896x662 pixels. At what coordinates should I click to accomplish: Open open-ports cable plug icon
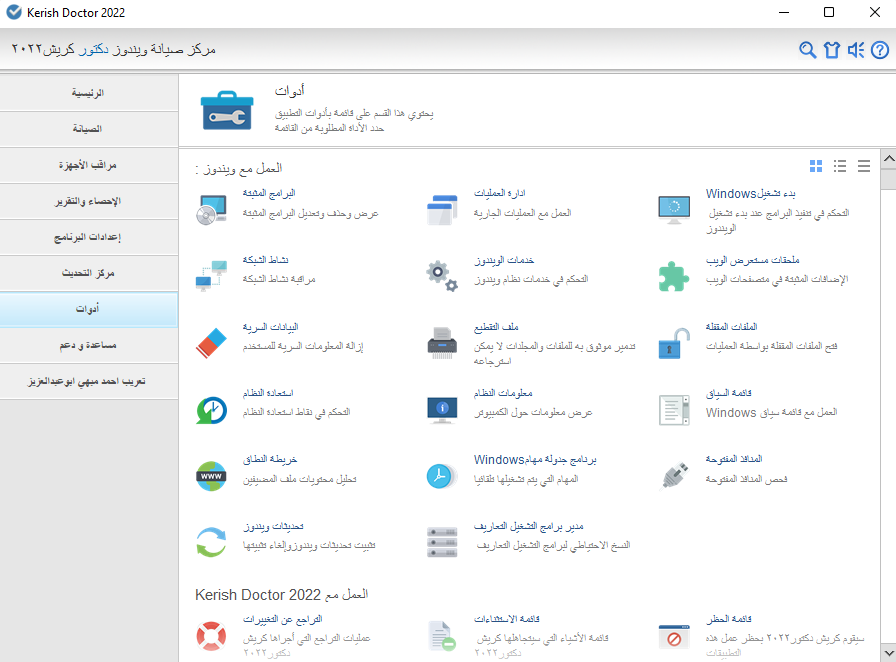(674, 476)
